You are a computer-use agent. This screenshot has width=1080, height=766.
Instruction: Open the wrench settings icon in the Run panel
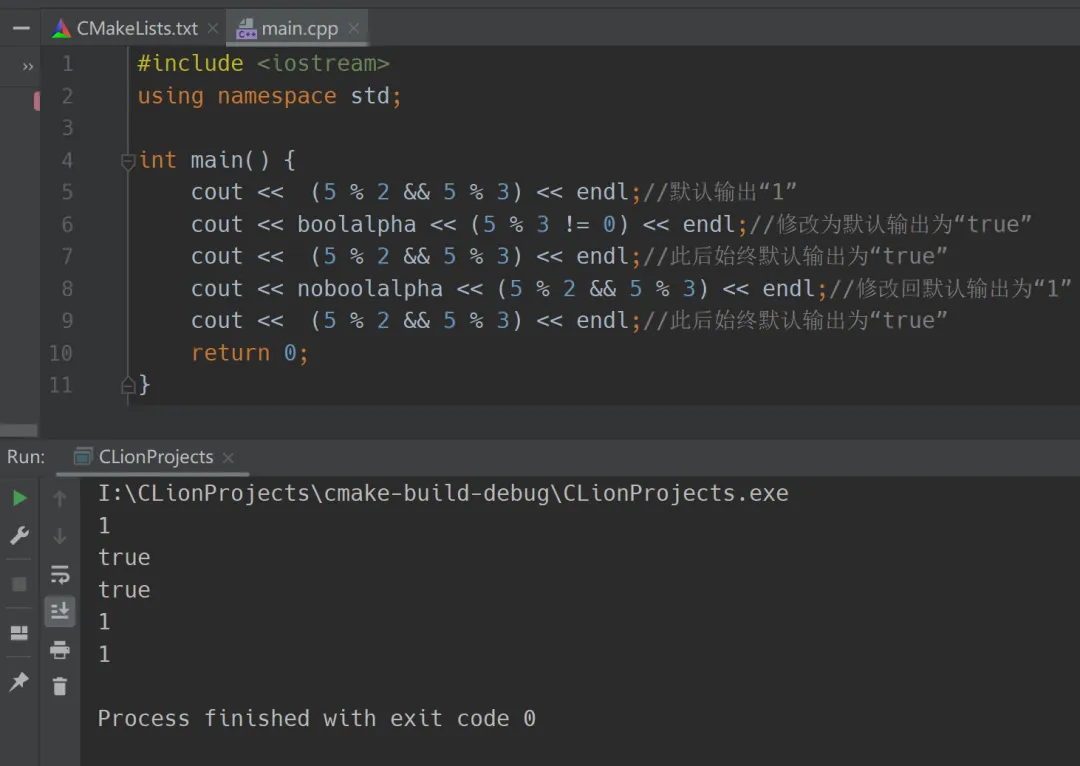pyautogui.click(x=19, y=535)
